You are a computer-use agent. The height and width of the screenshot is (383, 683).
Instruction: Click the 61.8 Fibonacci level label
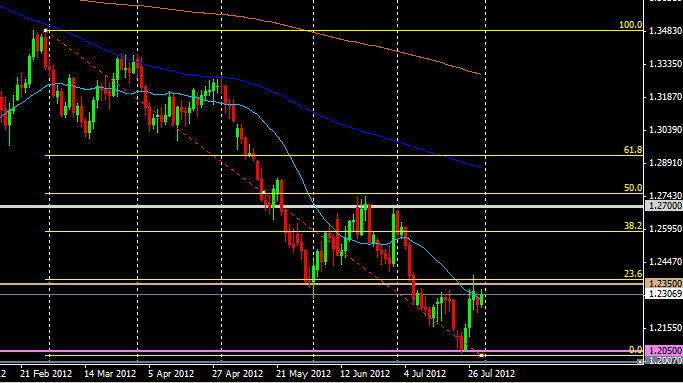[x=632, y=150]
